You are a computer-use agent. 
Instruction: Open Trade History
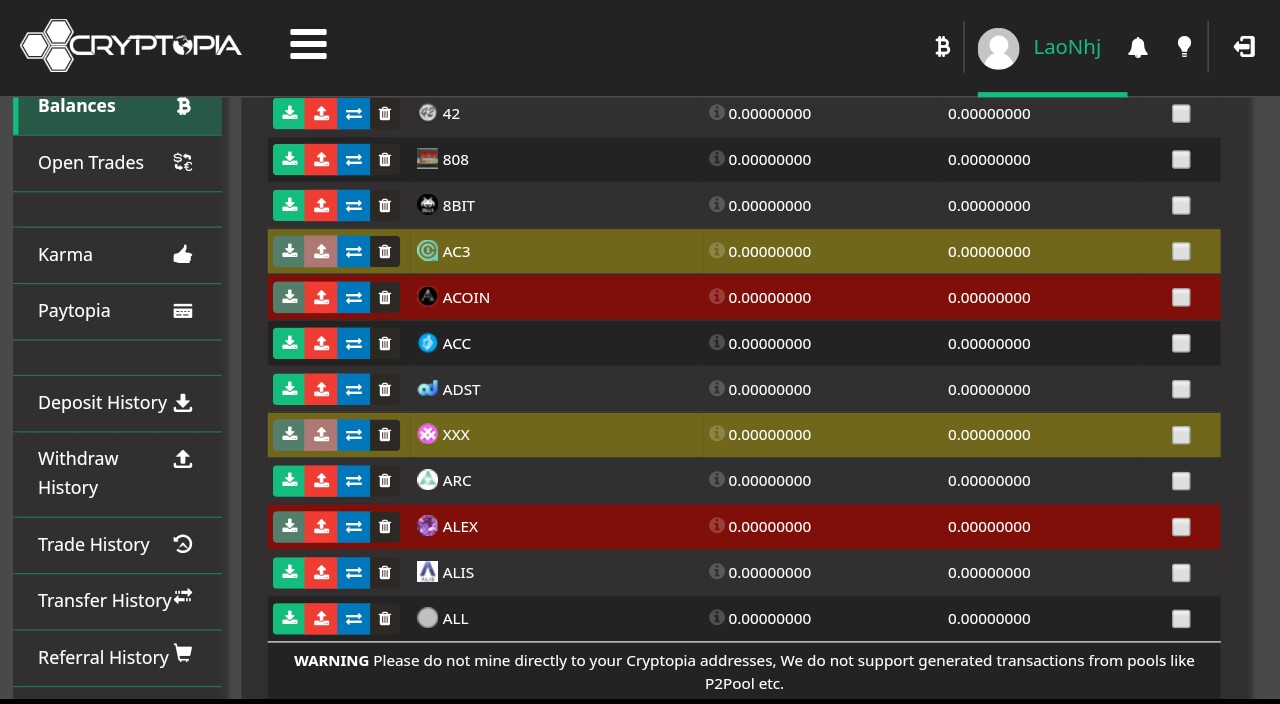coord(117,545)
